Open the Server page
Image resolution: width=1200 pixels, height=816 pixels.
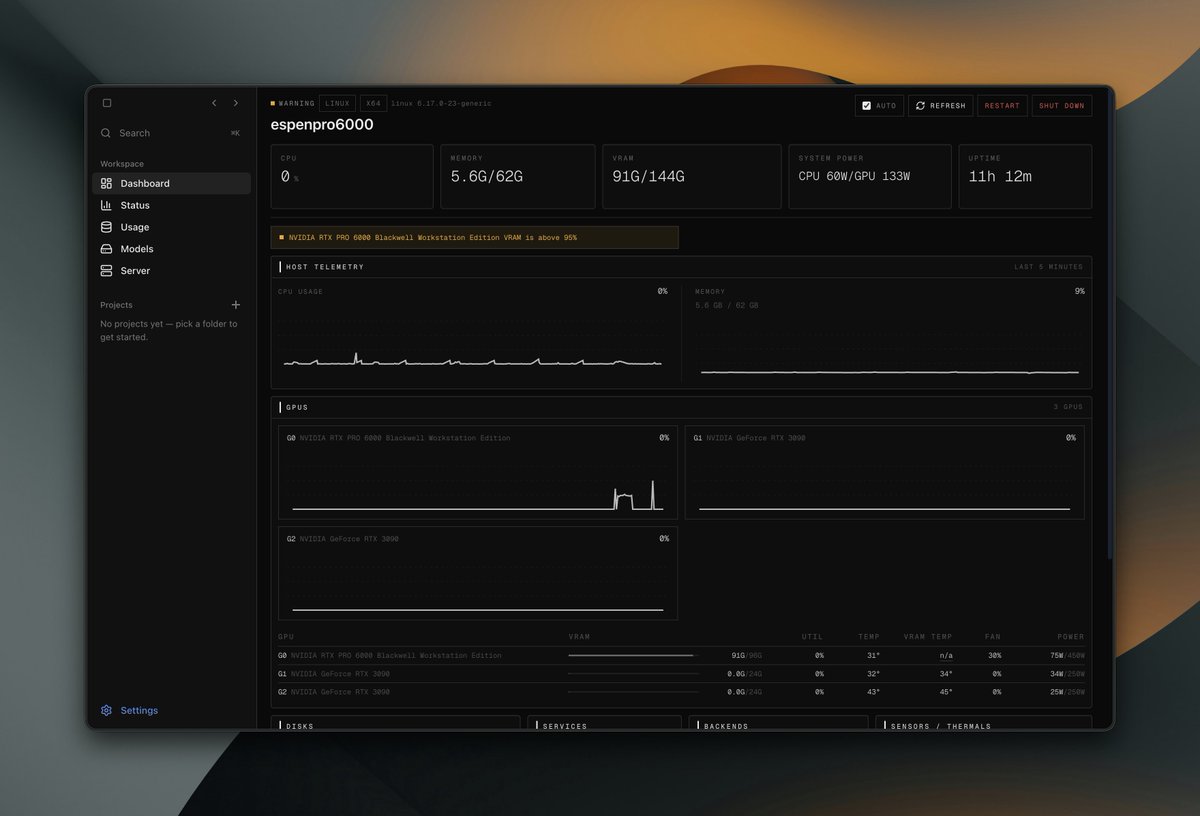tap(171, 271)
